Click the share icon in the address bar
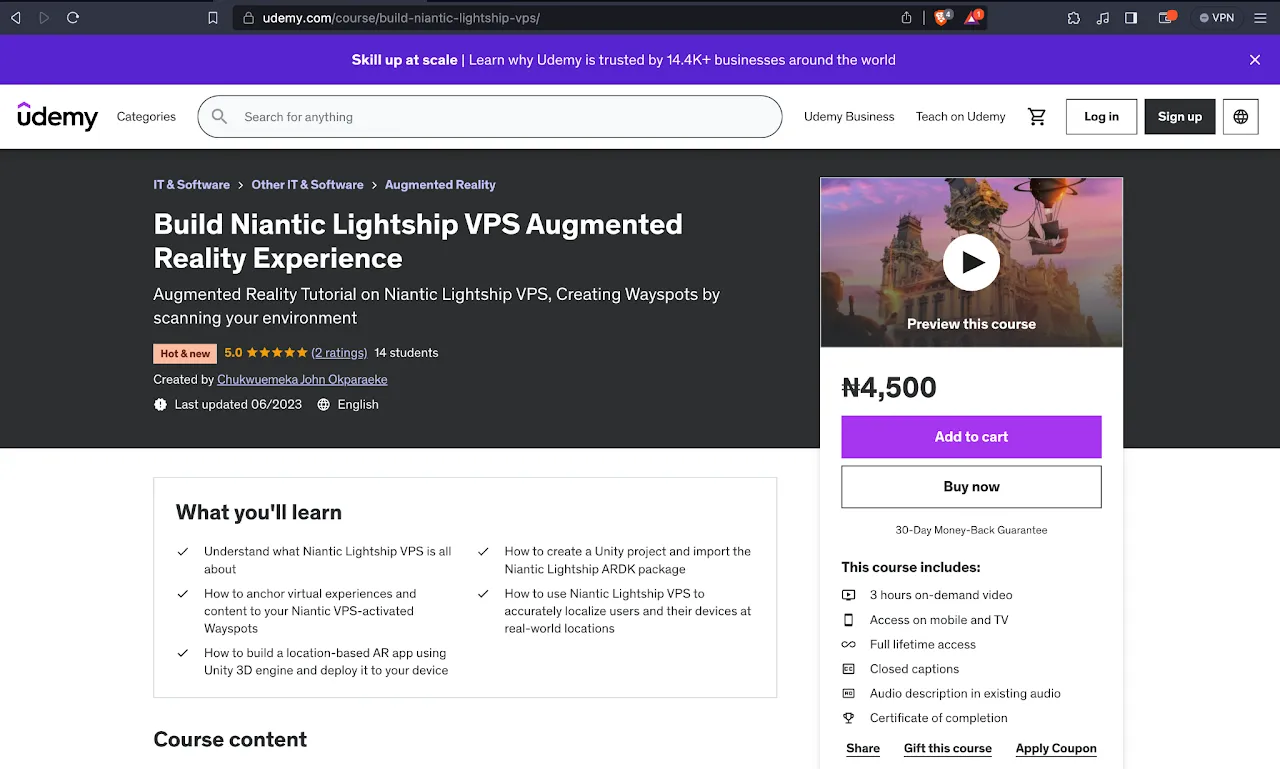Image resolution: width=1280 pixels, height=769 pixels. pos(906,18)
